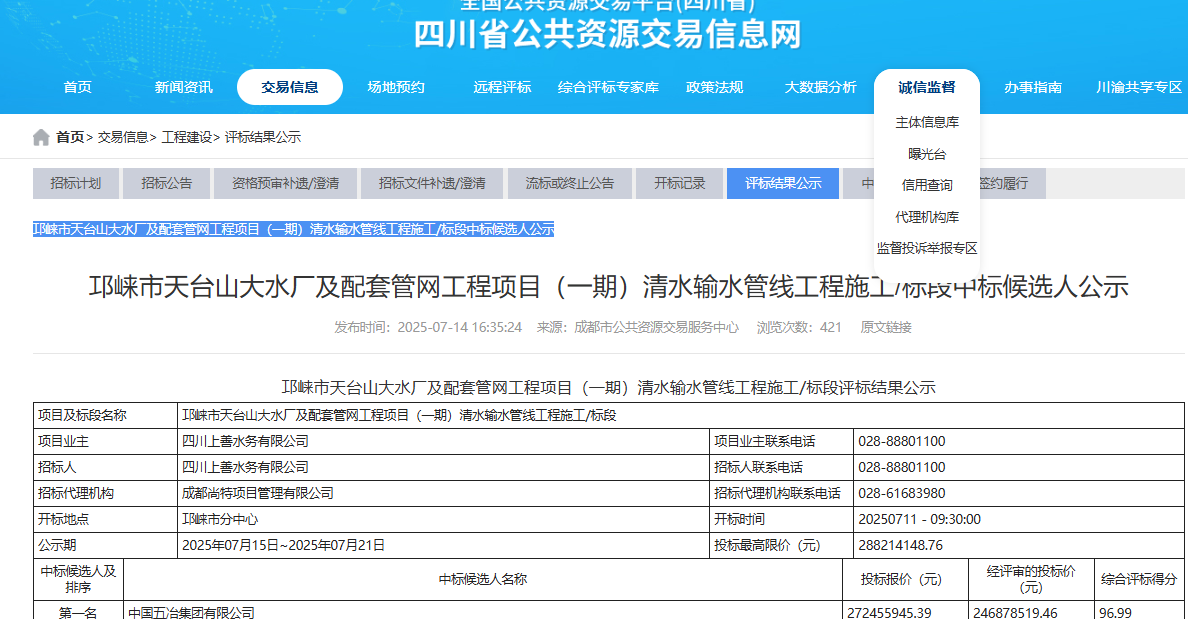Open the 原文链接 link
The width and height of the screenshot is (1188, 619).
tap(886, 327)
